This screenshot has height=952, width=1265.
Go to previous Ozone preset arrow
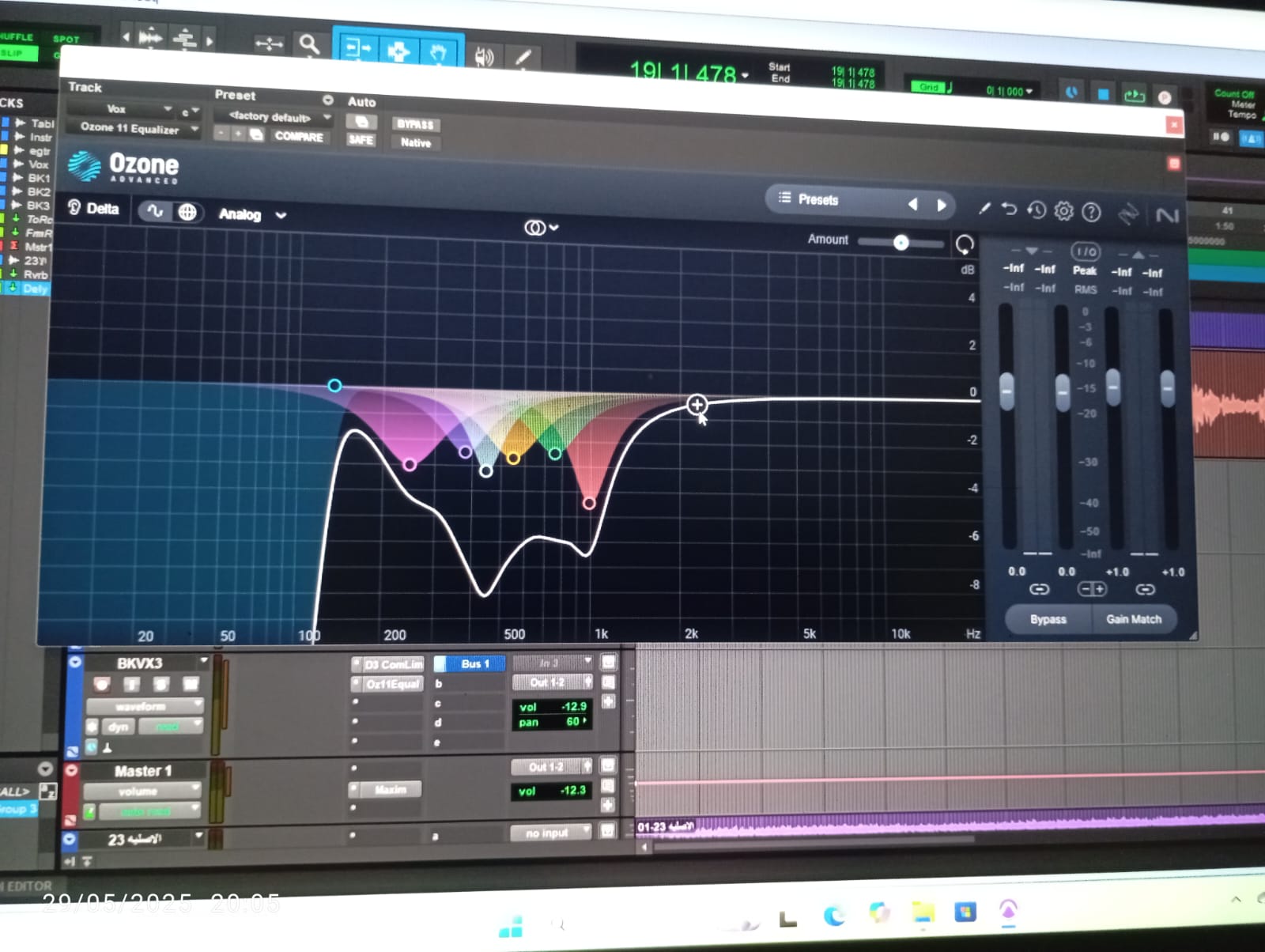click(x=913, y=204)
